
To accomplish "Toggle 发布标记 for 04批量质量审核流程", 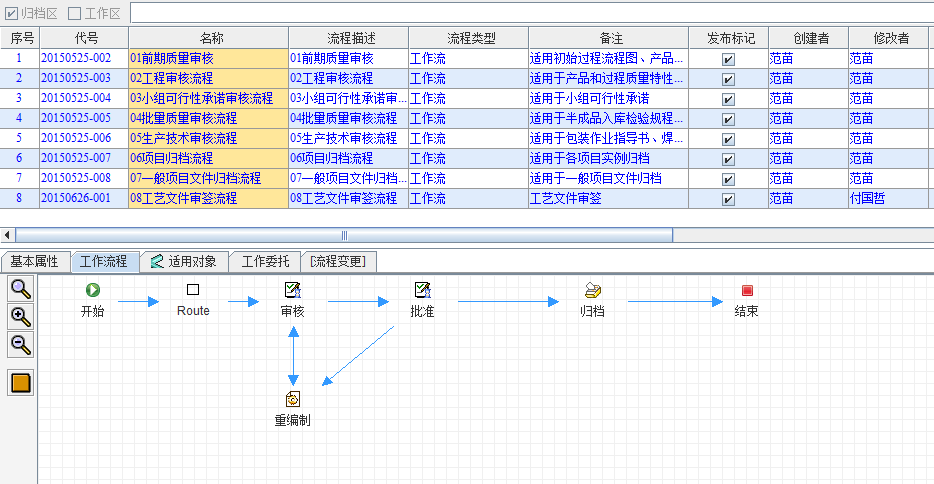I will [728, 119].
